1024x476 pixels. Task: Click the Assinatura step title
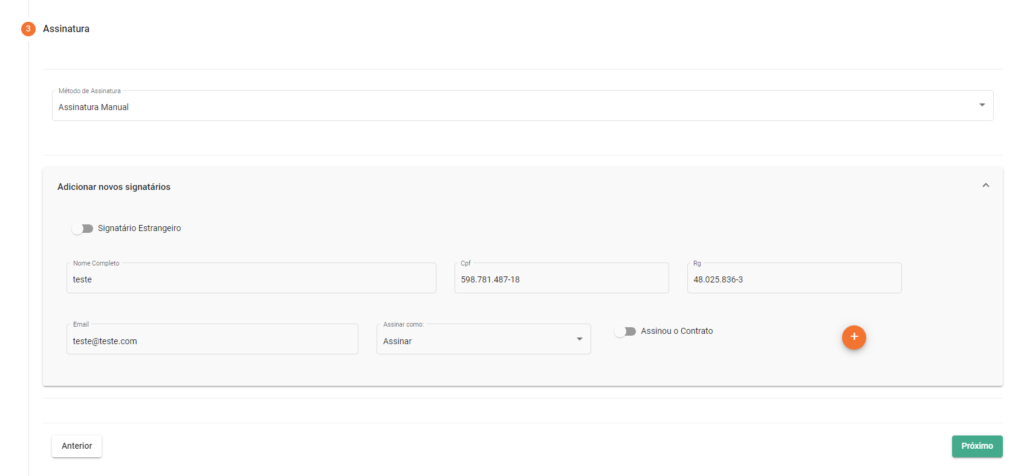[66, 29]
